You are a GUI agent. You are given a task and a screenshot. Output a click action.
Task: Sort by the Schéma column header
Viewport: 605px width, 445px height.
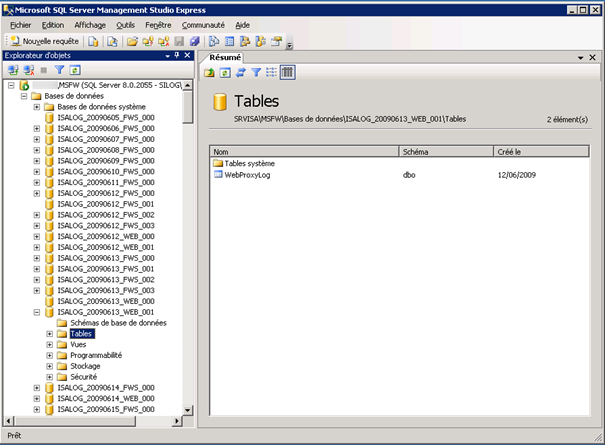pyautogui.click(x=446, y=152)
